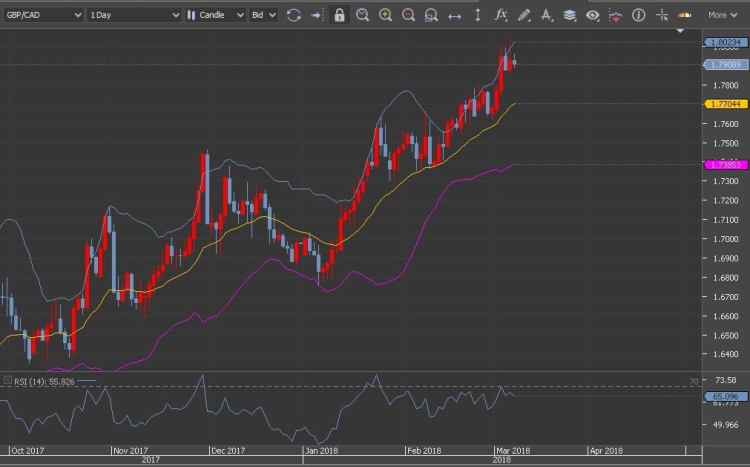Toggle the chart lock padlock icon
The image size is (750, 467).
point(339,15)
